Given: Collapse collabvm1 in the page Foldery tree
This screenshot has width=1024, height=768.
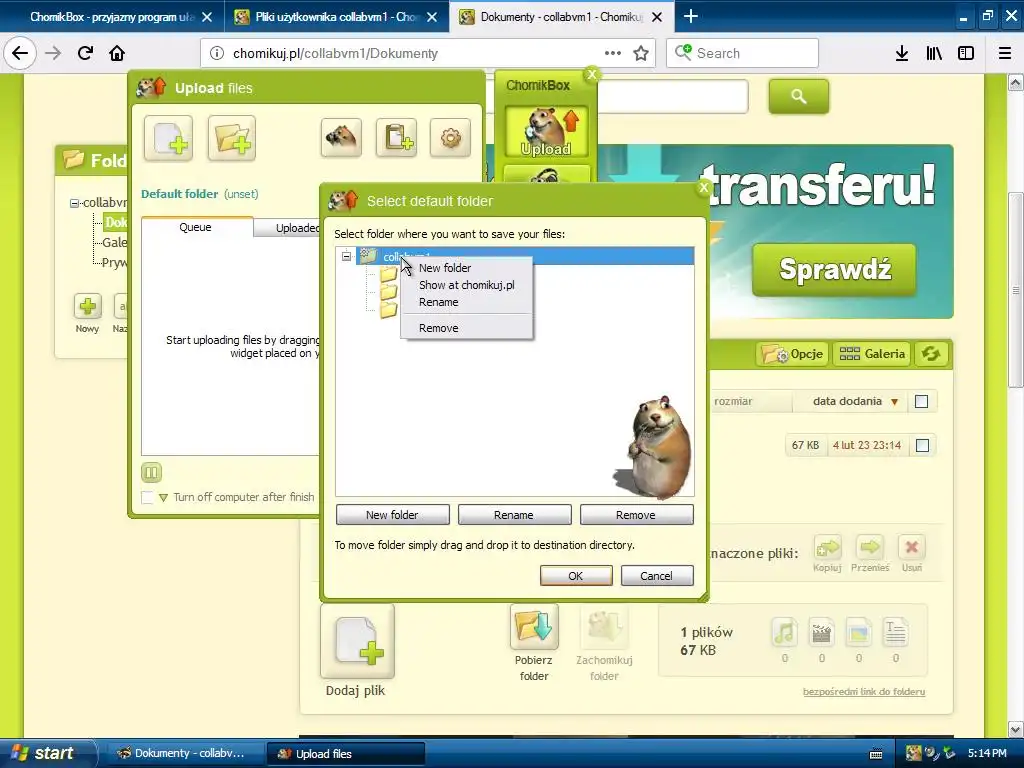Looking at the screenshot, I should (74, 203).
